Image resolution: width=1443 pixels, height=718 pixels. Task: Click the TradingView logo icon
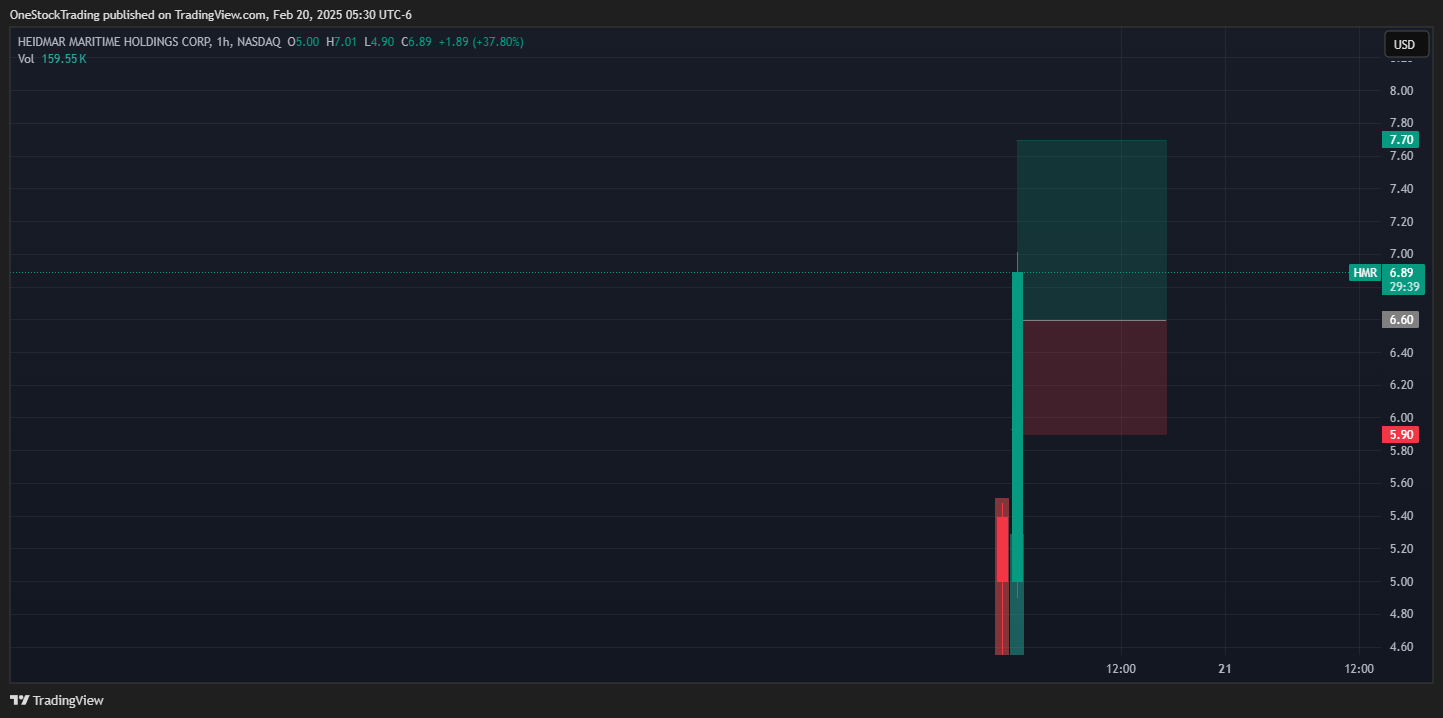[x=19, y=700]
